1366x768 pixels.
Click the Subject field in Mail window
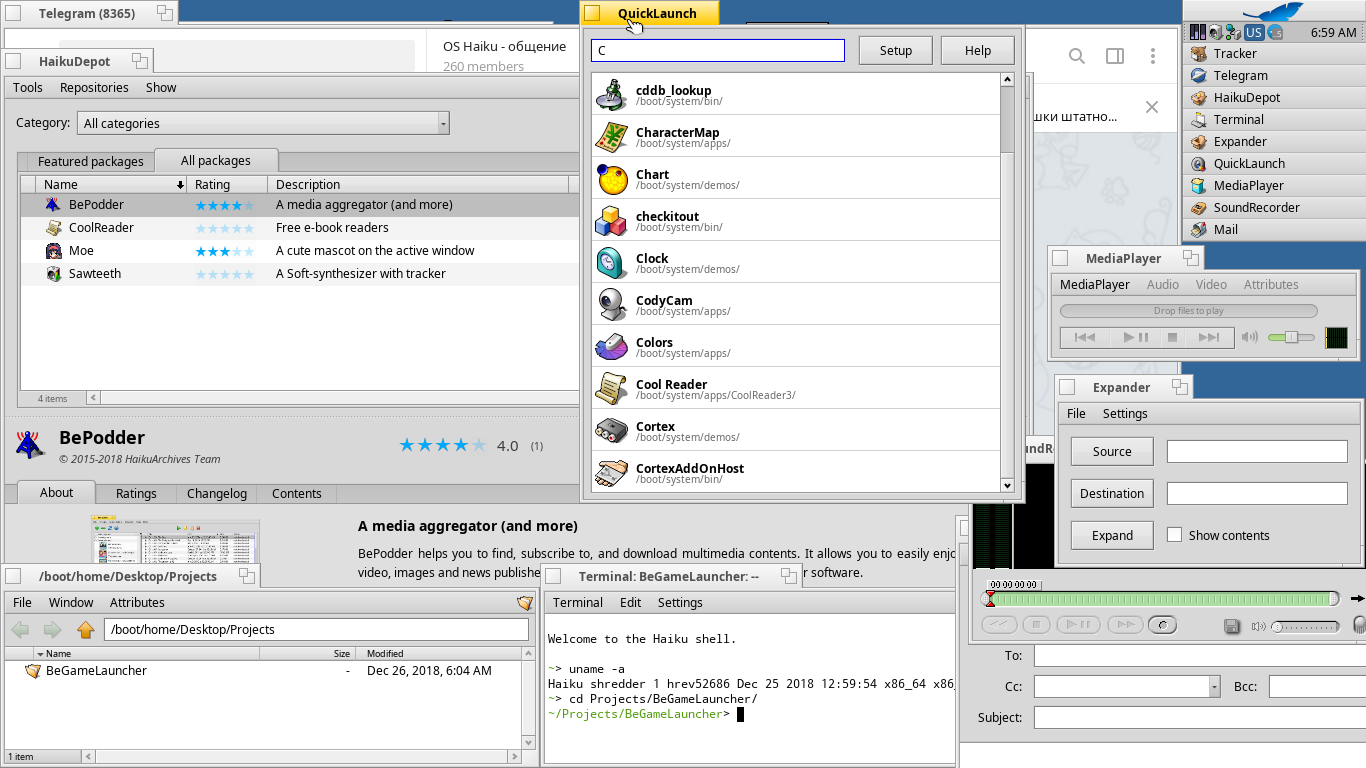[1200, 718]
